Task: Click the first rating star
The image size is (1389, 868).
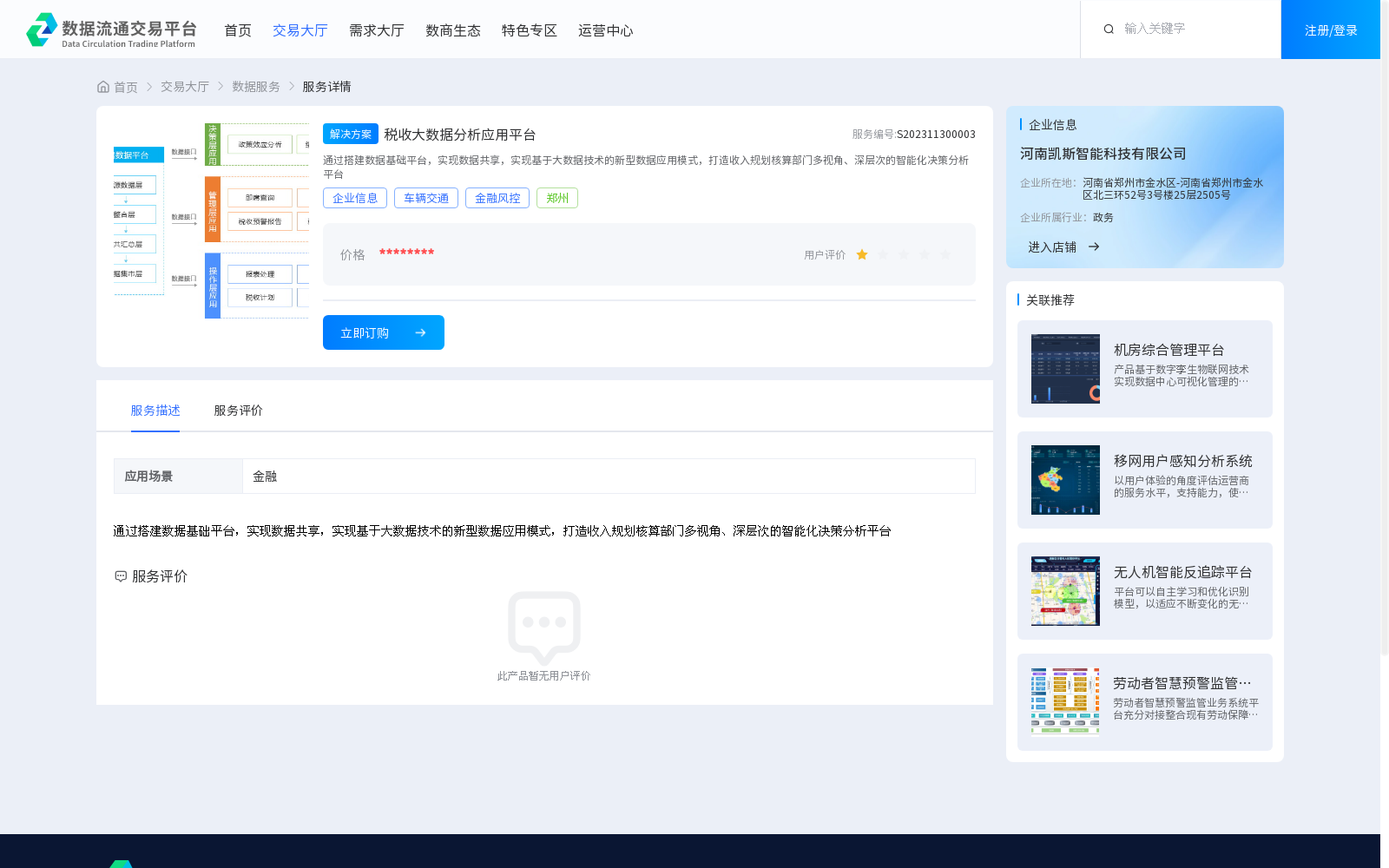Action: 862,254
